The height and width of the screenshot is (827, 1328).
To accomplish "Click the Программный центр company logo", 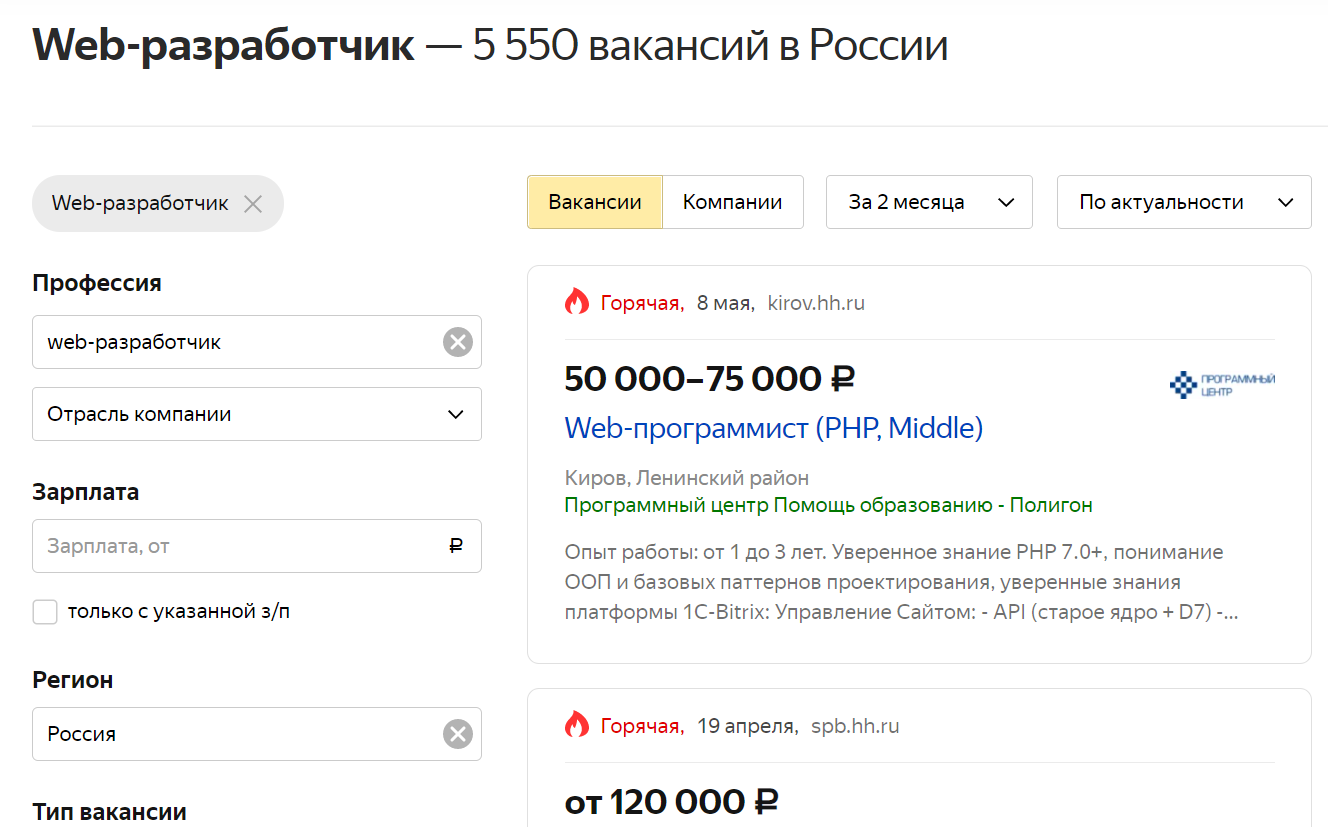I will tap(1222, 385).
